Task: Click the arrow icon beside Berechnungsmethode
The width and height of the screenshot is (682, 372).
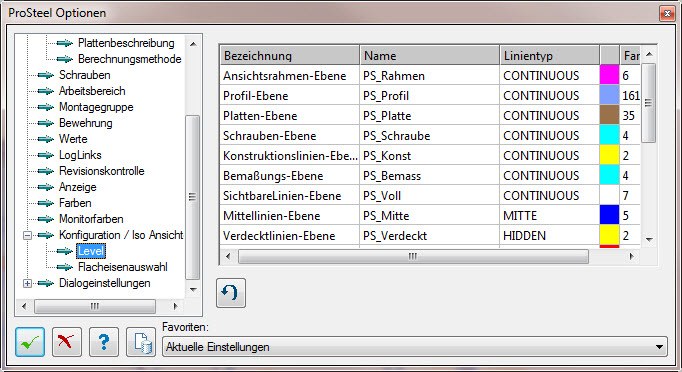Action: (x=65, y=59)
